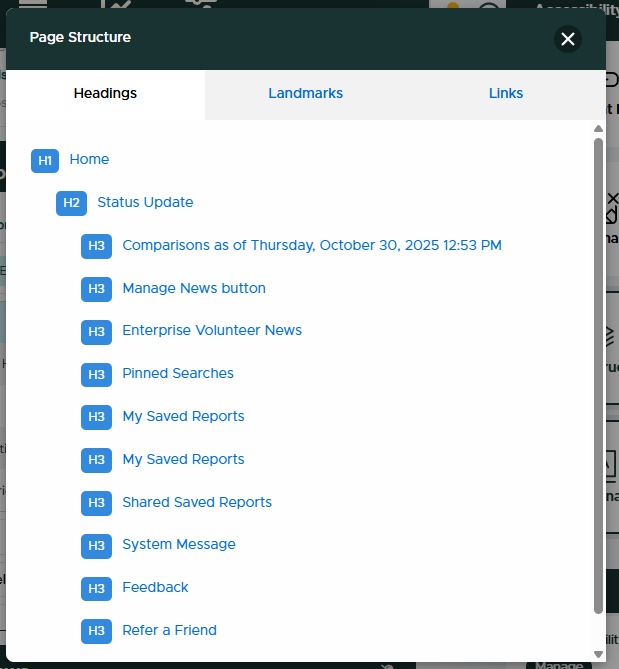Navigate to Manage News button heading
Screen dimensions: 619x669
[x=194, y=289]
